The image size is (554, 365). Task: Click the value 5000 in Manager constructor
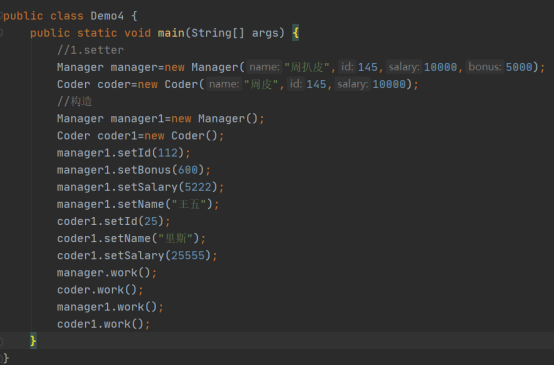(519, 67)
